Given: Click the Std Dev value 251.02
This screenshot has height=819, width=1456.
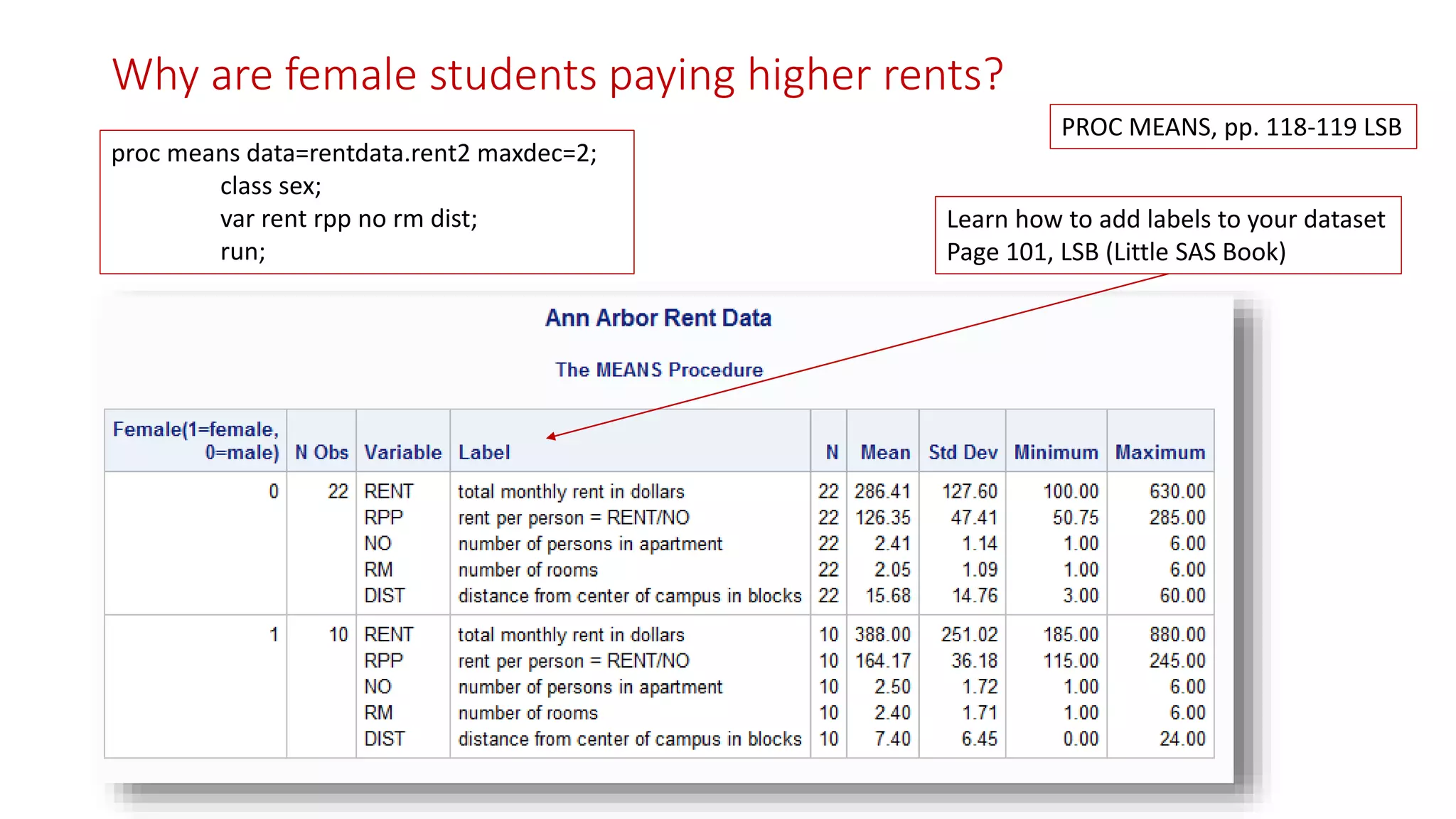Looking at the screenshot, I should [x=970, y=634].
